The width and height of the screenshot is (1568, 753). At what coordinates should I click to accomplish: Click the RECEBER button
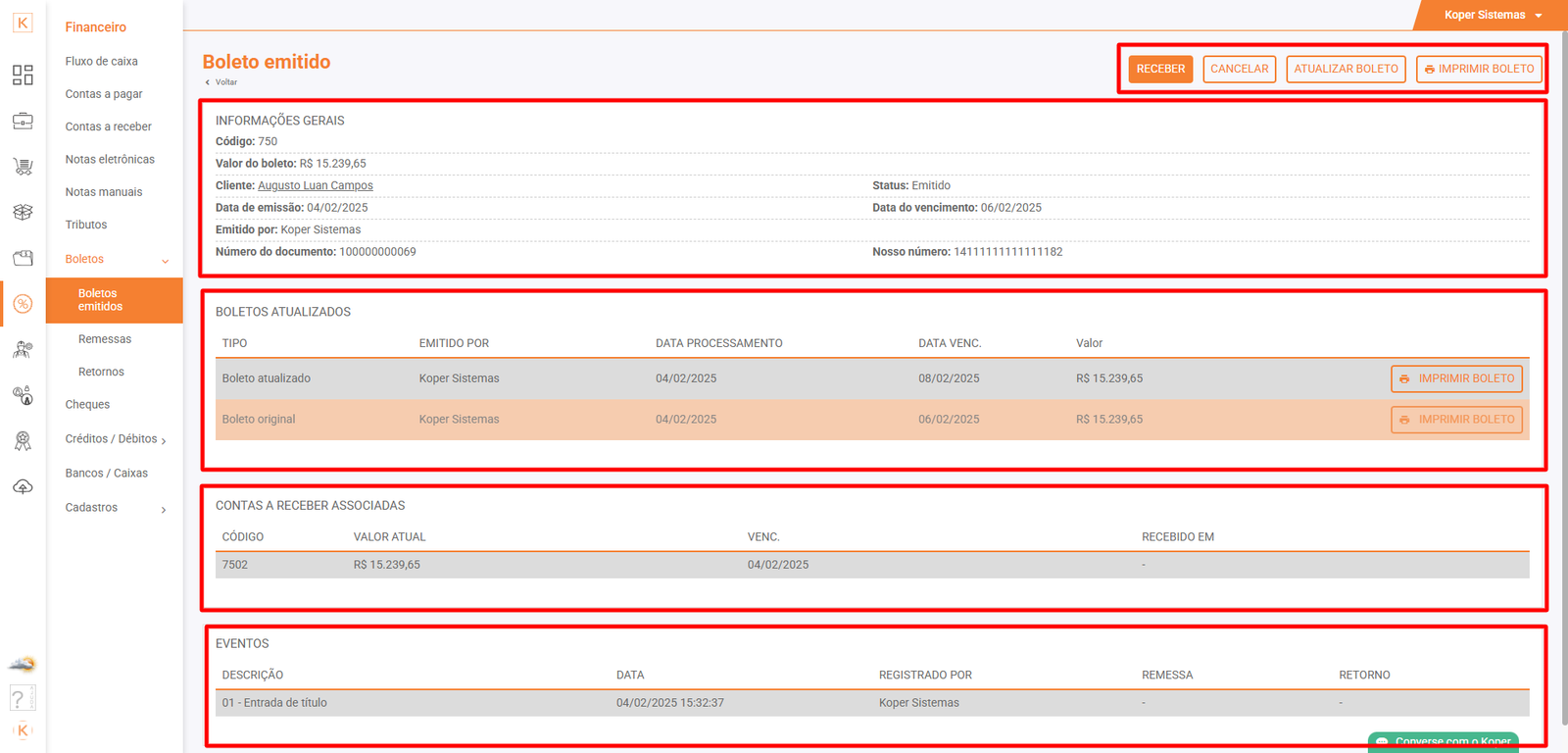[x=1160, y=69]
